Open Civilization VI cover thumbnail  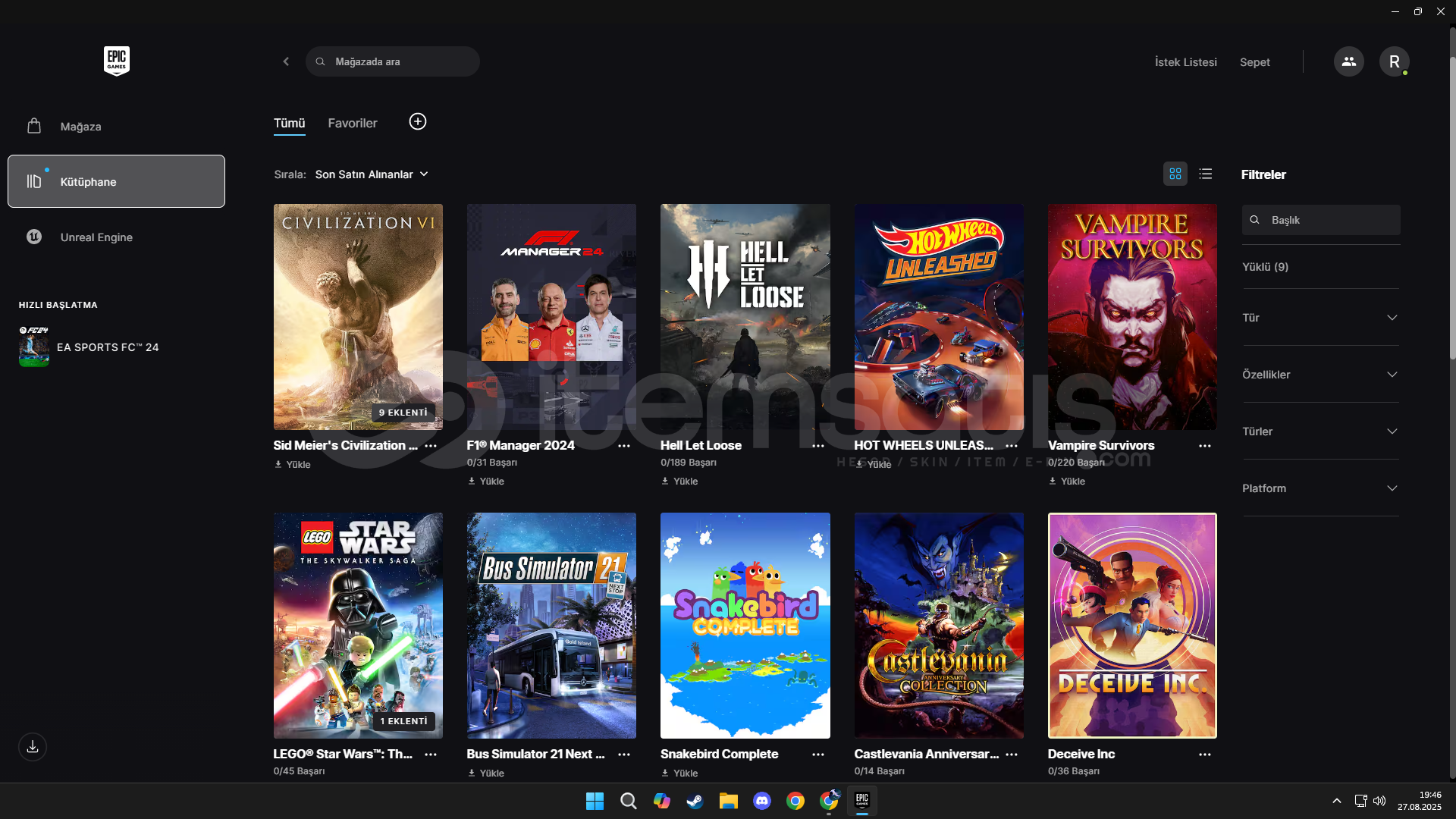358,317
